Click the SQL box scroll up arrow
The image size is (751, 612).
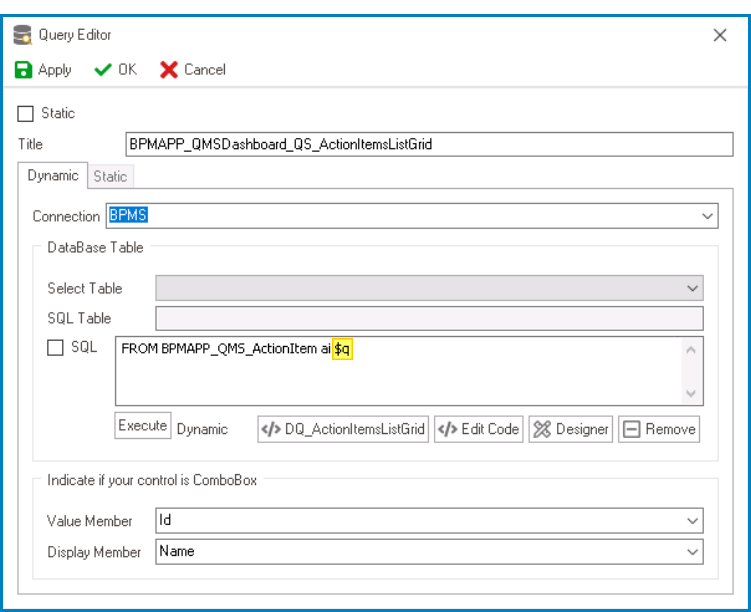[x=691, y=350]
